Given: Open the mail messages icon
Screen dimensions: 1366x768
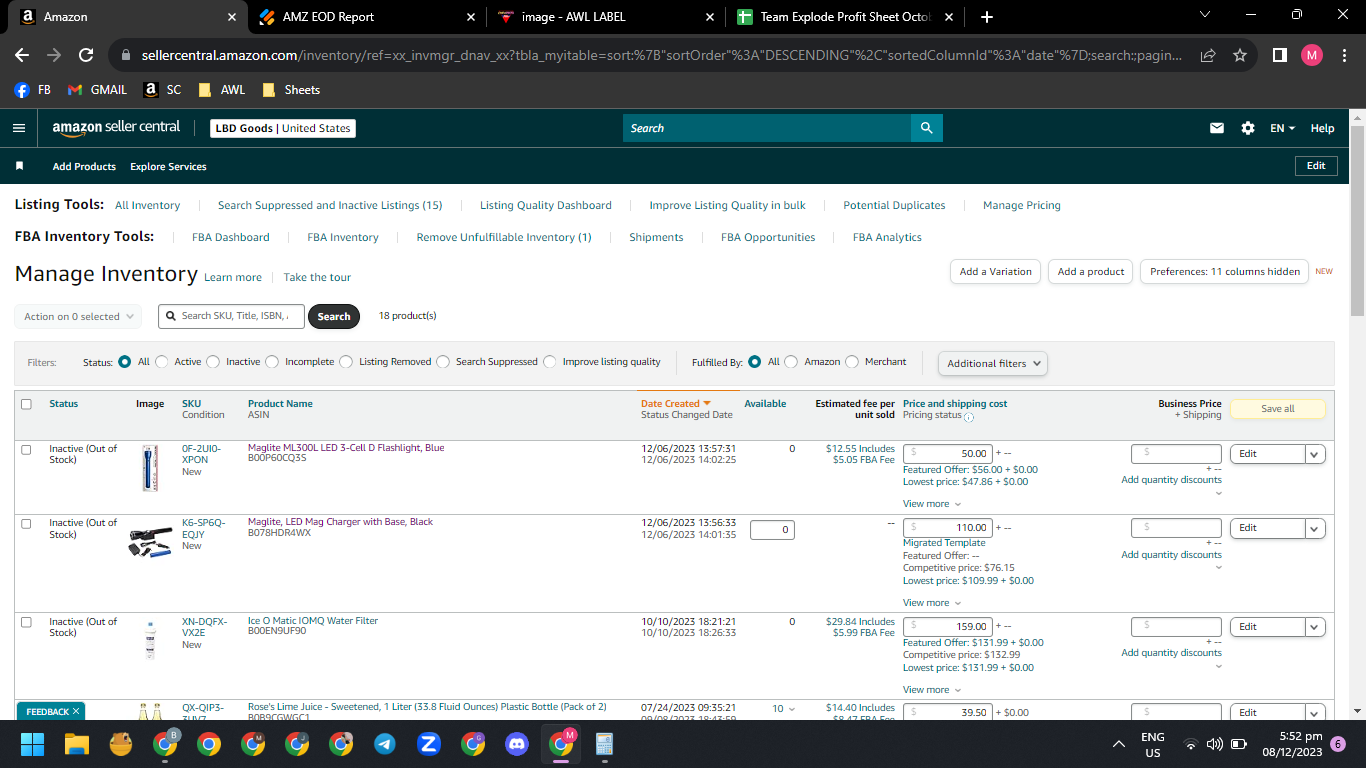Looking at the screenshot, I should tap(1217, 128).
